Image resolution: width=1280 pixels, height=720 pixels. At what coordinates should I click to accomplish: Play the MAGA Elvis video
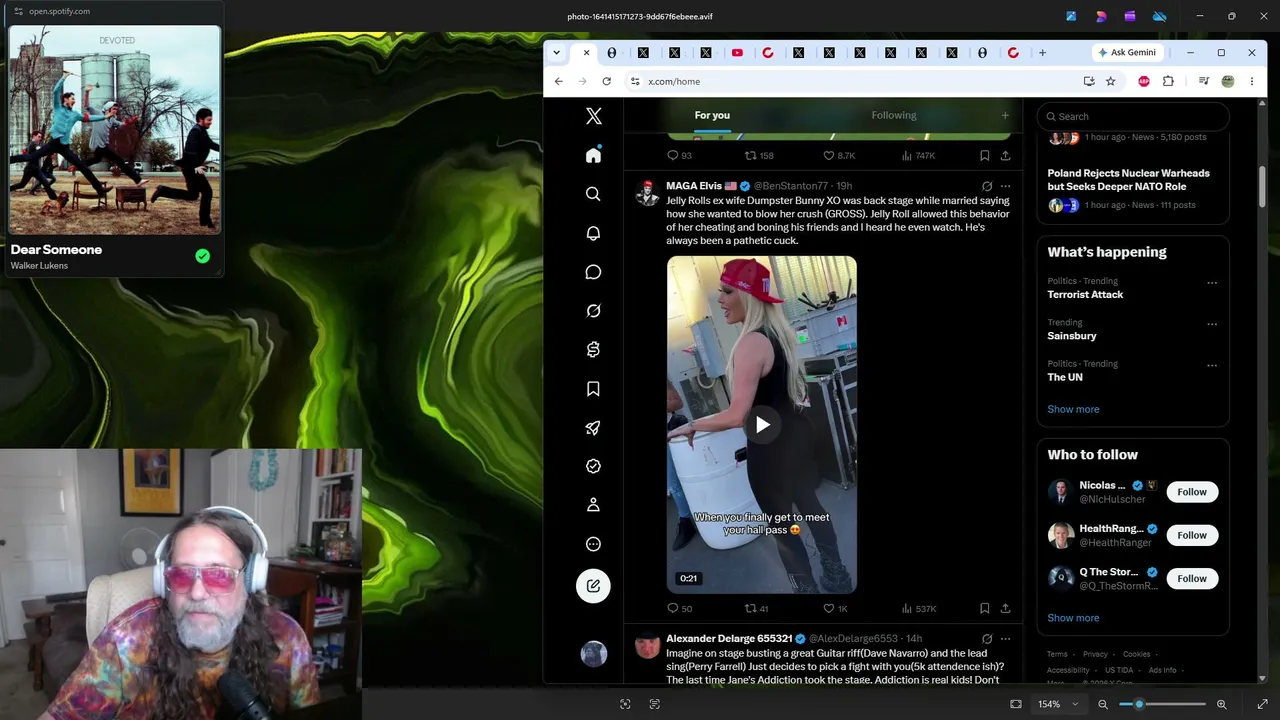coord(762,425)
